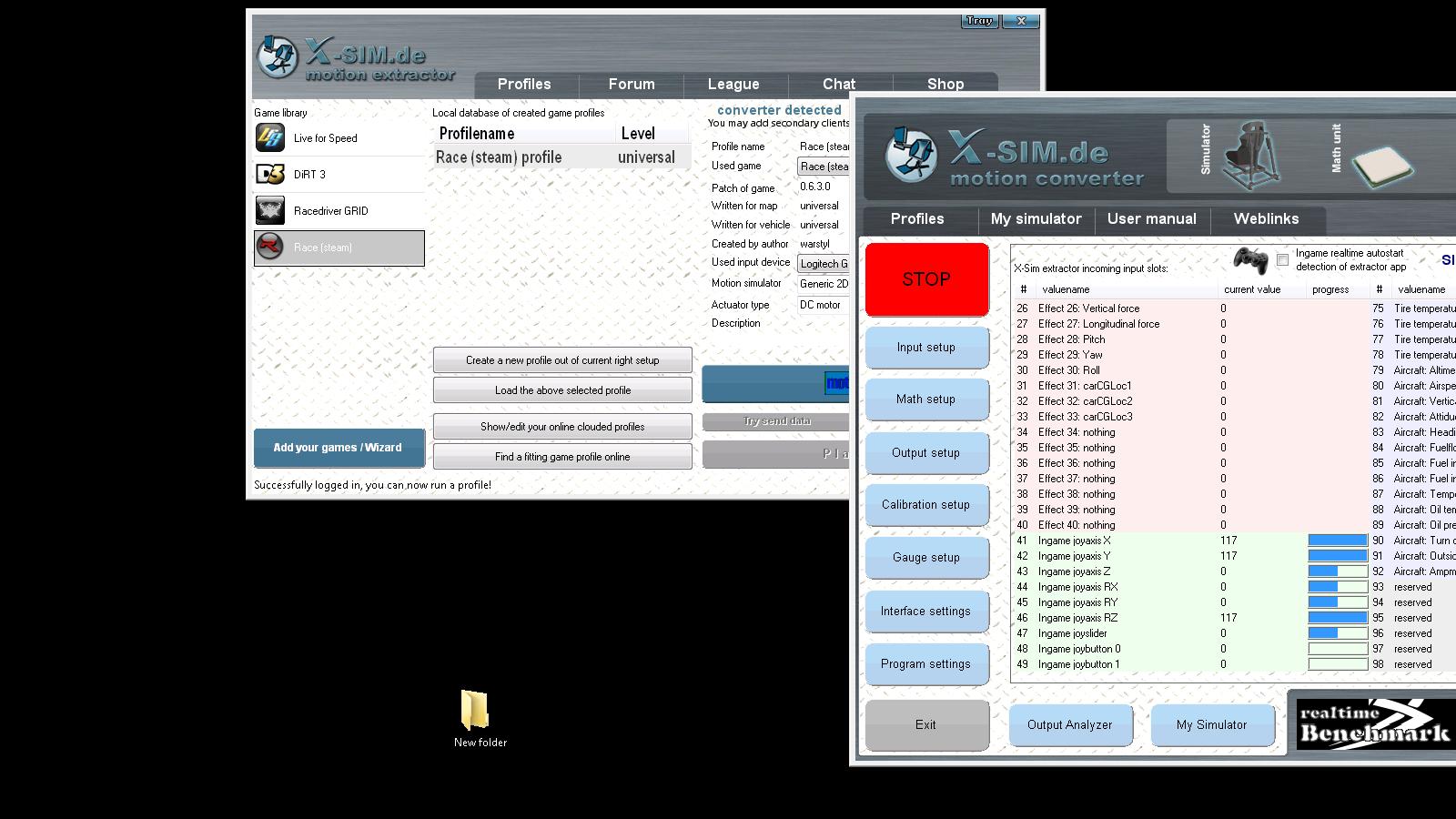Image resolution: width=1456 pixels, height=819 pixels.
Task: Switch to the Forum tab
Action: coord(632,85)
